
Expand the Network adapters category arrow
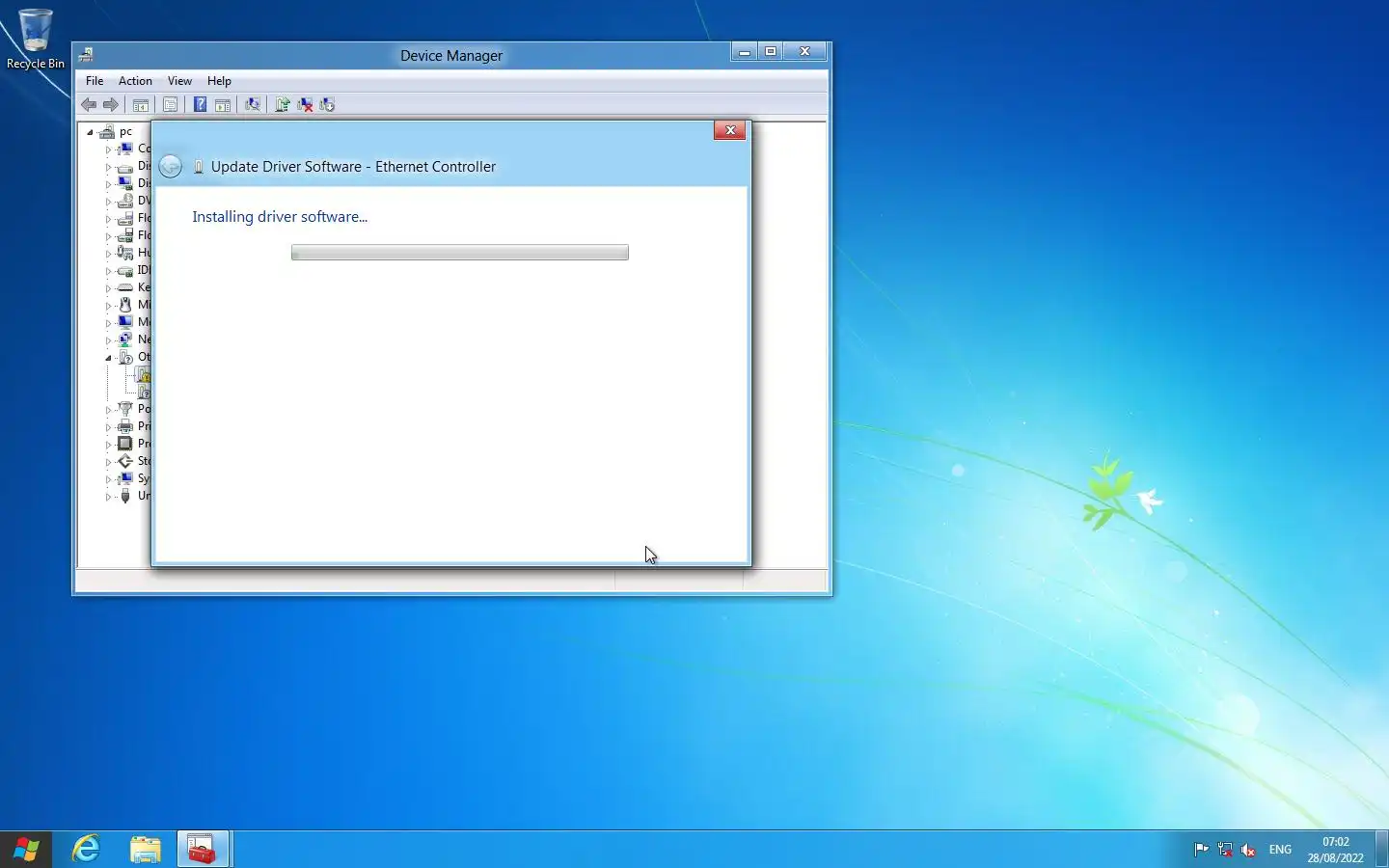108,340
